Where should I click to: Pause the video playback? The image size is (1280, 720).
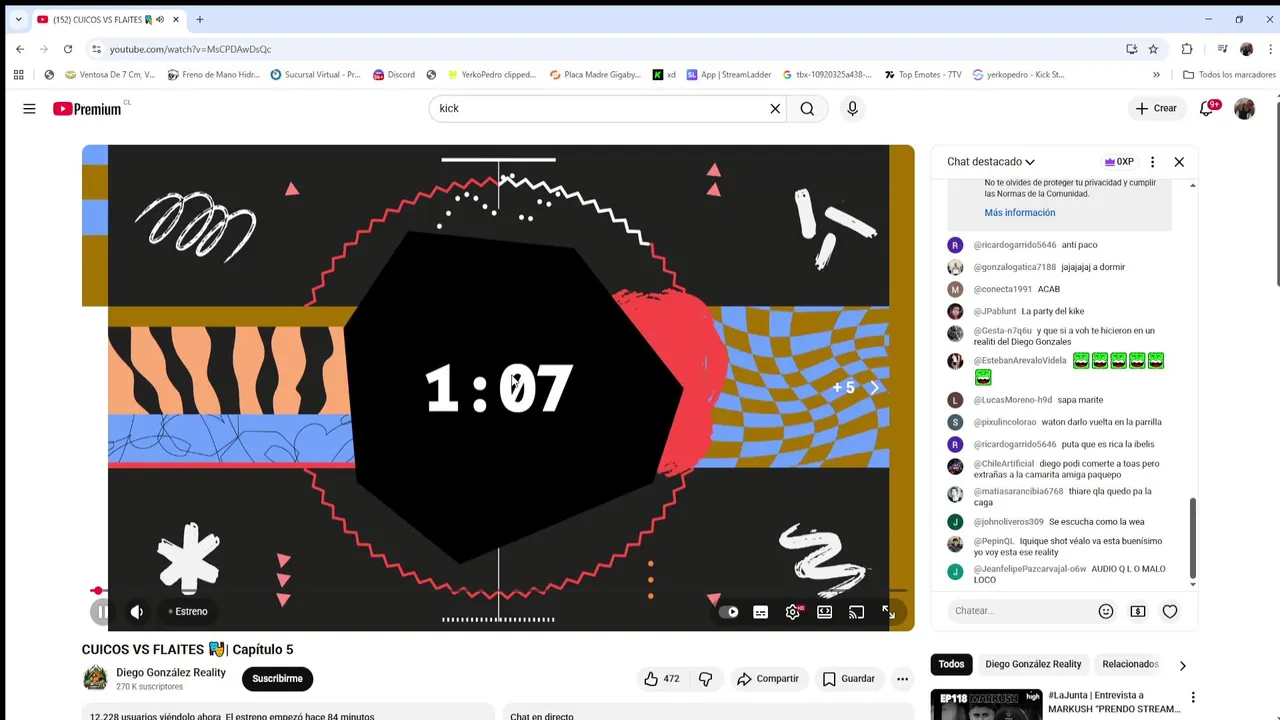pos(102,612)
